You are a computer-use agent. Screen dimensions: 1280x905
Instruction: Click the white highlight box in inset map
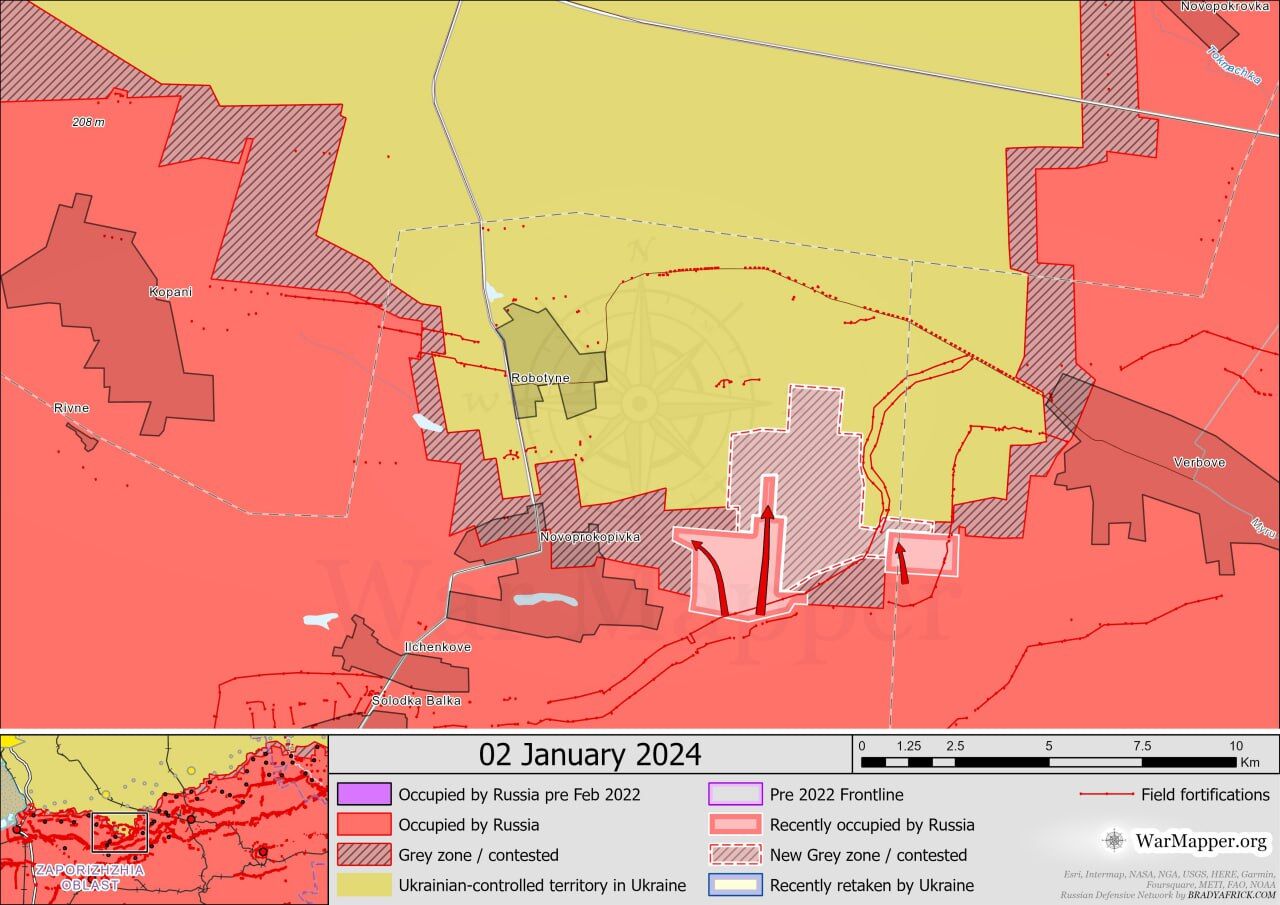(x=119, y=832)
